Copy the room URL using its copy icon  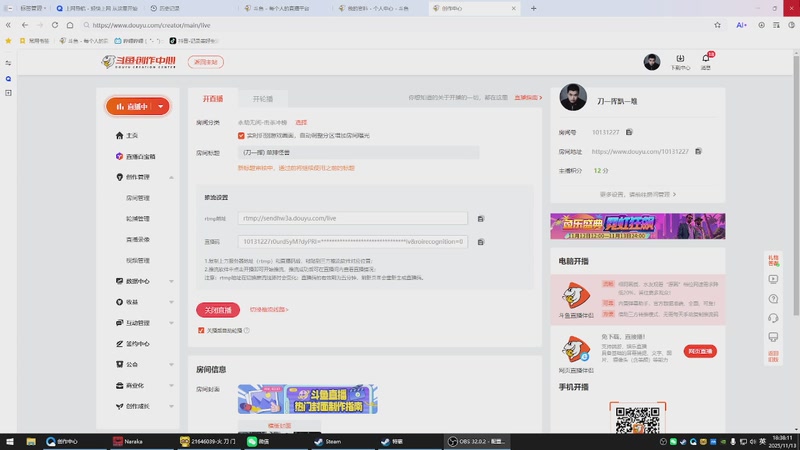[698, 151]
